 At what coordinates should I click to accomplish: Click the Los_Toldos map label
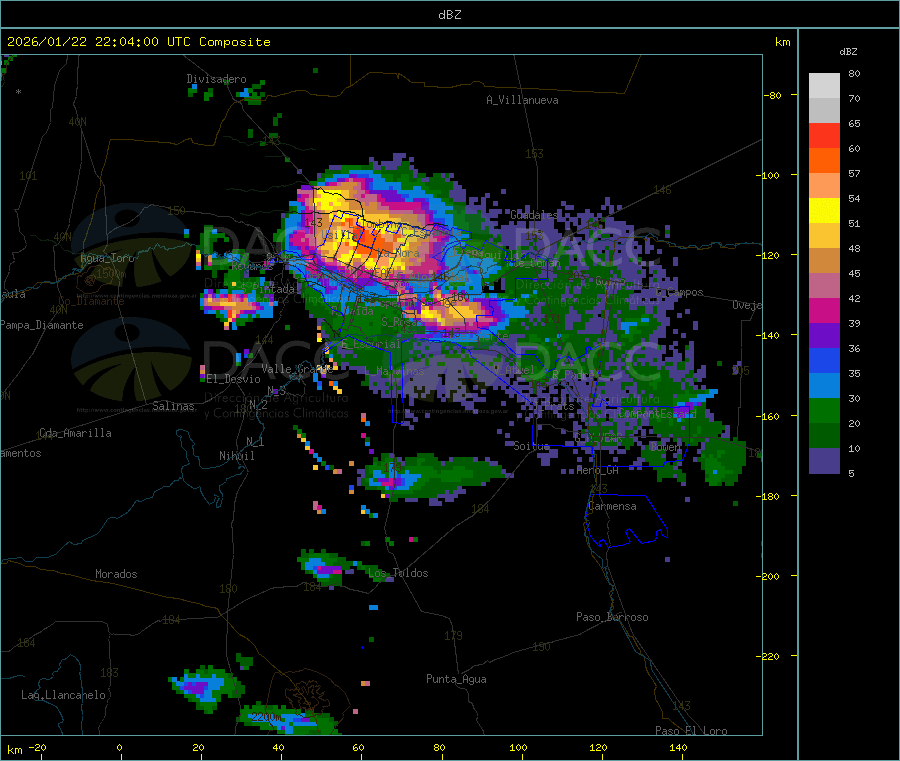(398, 573)
